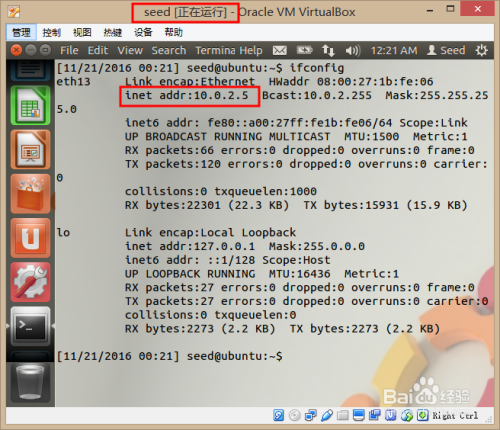Click the video capture status icon
The width and height of the screenshot is (500, 430).
click(x=375, y=415)
